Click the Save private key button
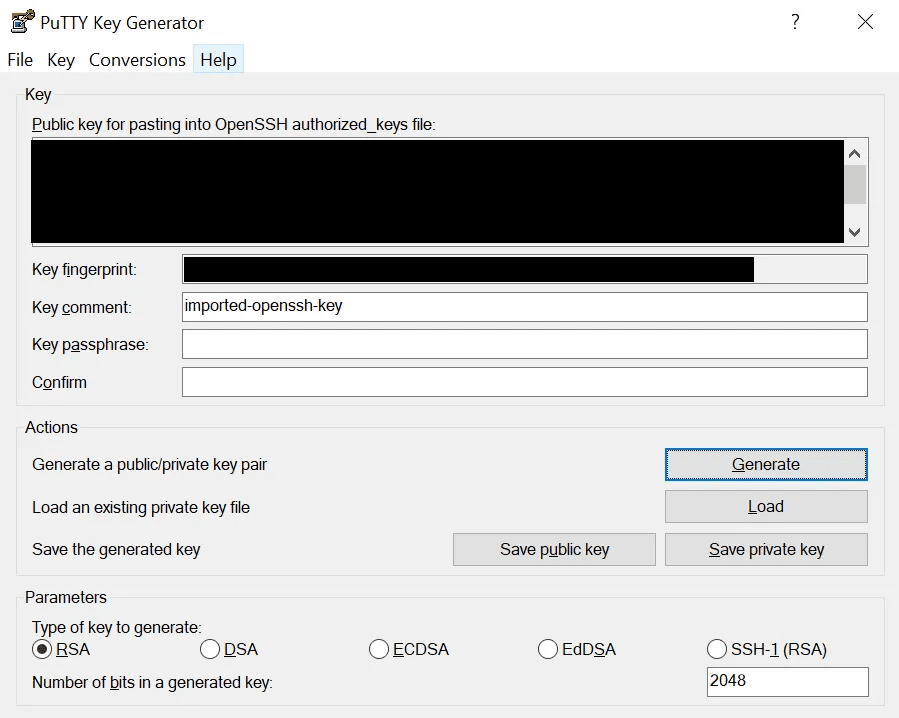This screenshot has height=718, width=899. (x=766, y=549)
